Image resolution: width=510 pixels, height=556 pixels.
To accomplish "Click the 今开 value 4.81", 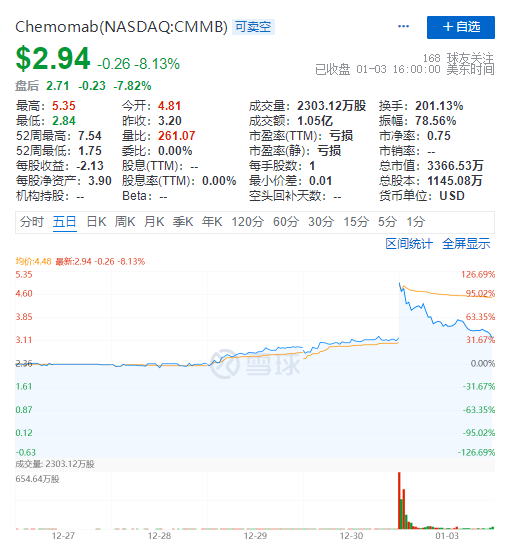I will [170, 106].
